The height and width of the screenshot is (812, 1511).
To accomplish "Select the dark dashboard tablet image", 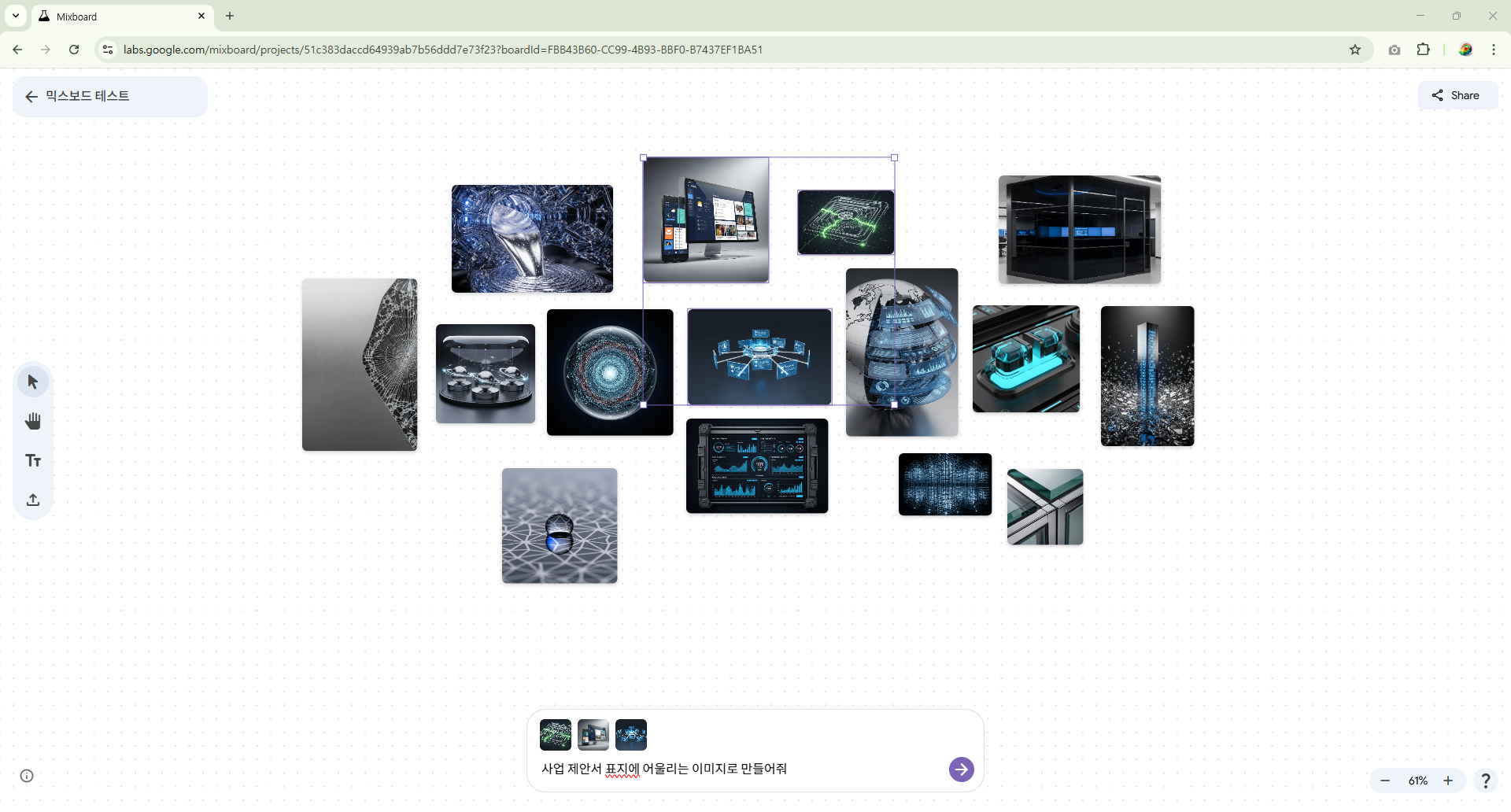I will [756, 466].
